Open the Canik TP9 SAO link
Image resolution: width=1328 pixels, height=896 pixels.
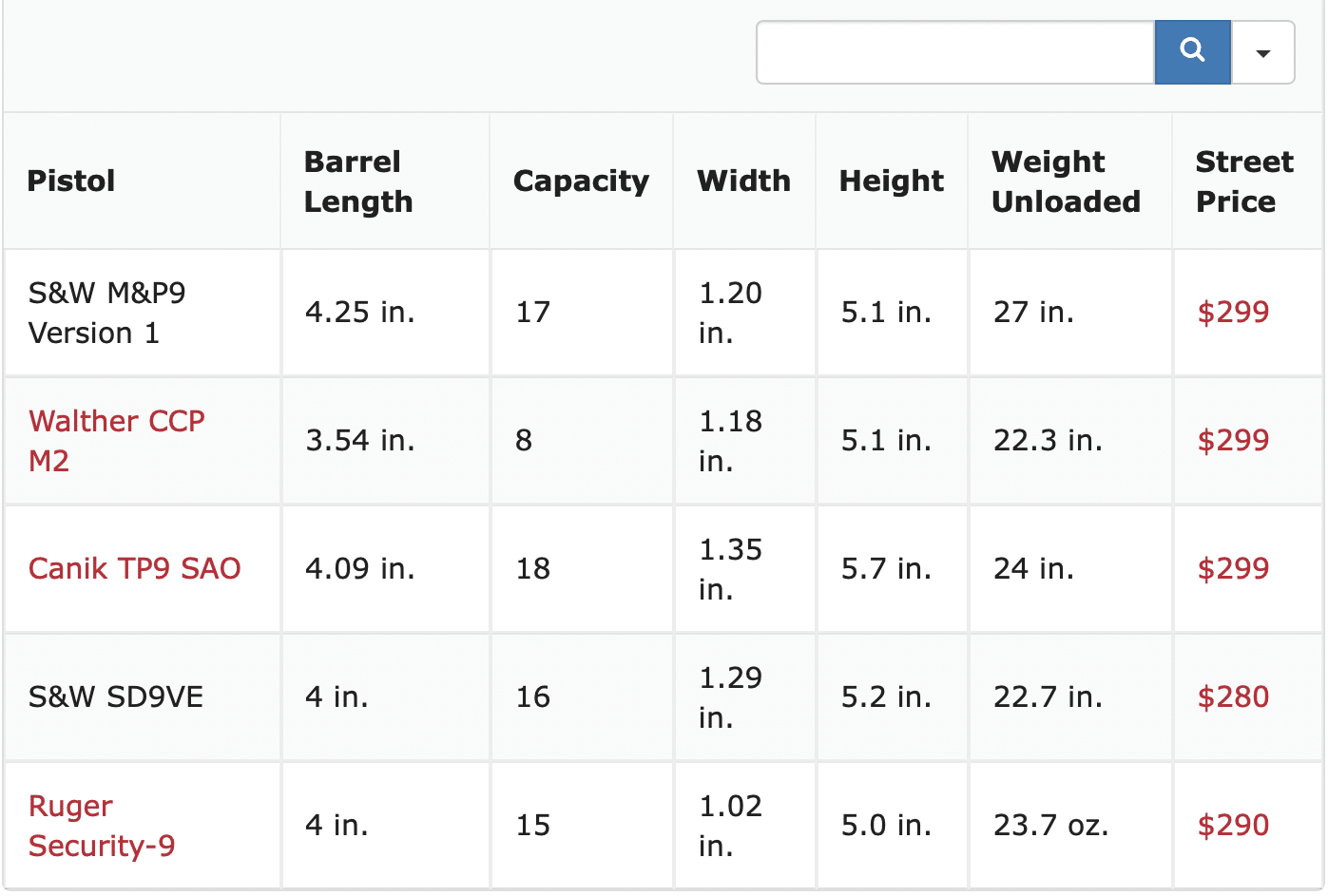click(134, 568)
